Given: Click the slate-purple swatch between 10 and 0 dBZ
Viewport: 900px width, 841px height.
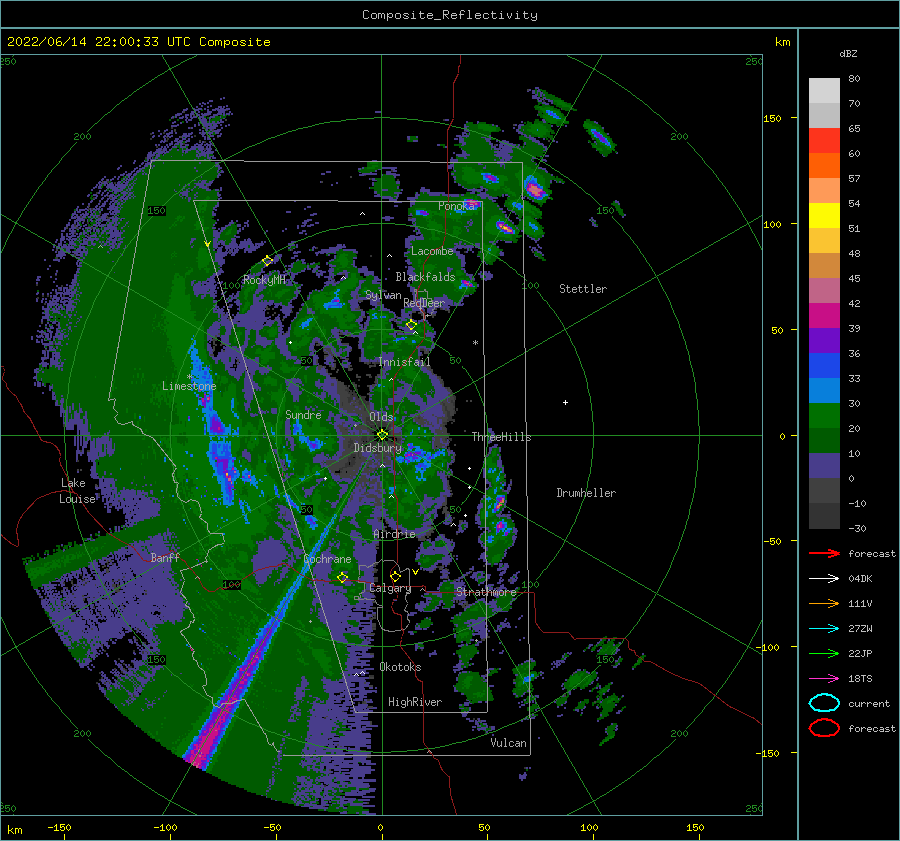Looking at the screenshot, I should pyautogui.click(x=824, y=466).
